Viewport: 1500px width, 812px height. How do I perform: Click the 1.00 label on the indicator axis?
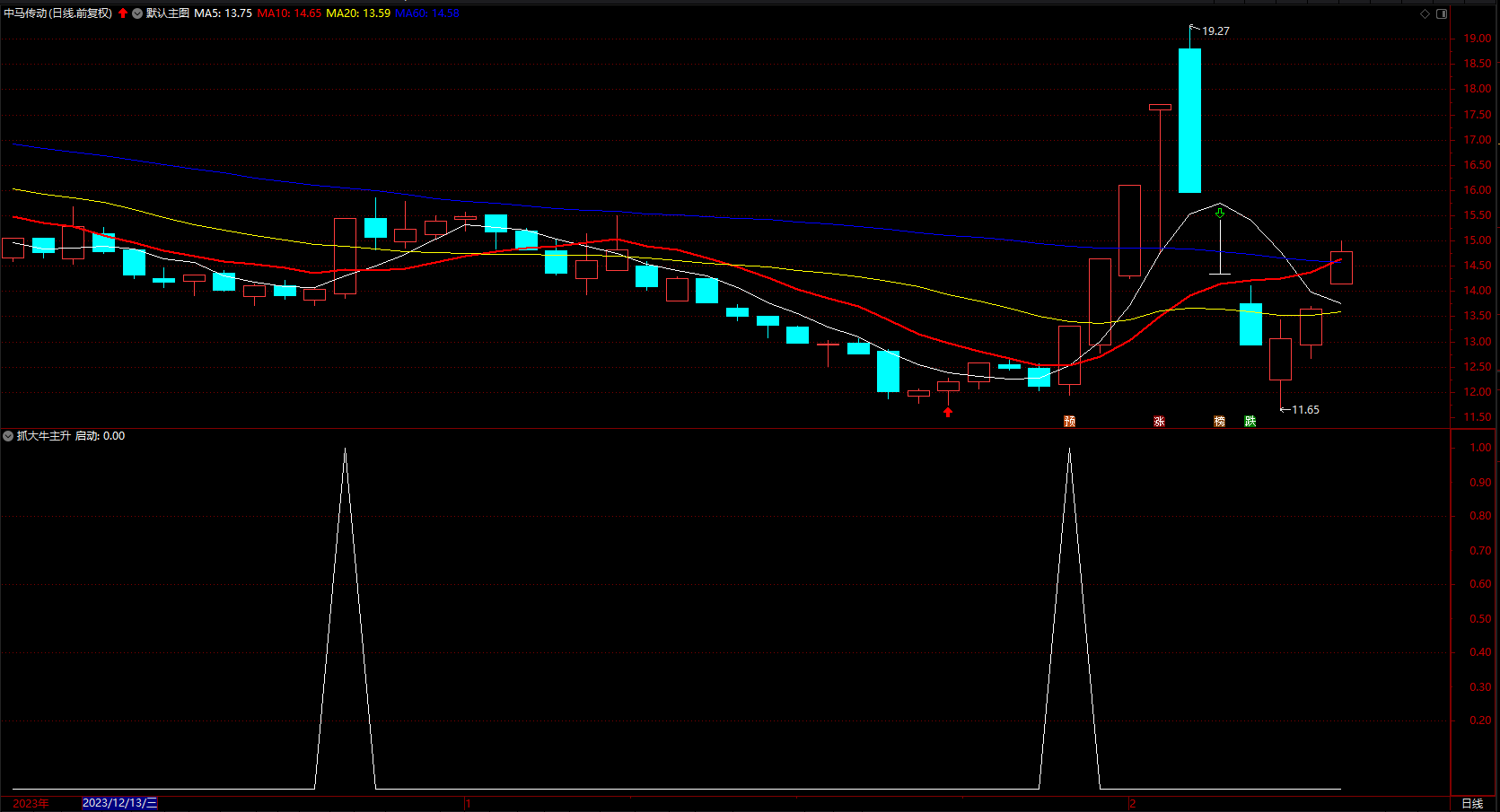[x=1480, y=448]
